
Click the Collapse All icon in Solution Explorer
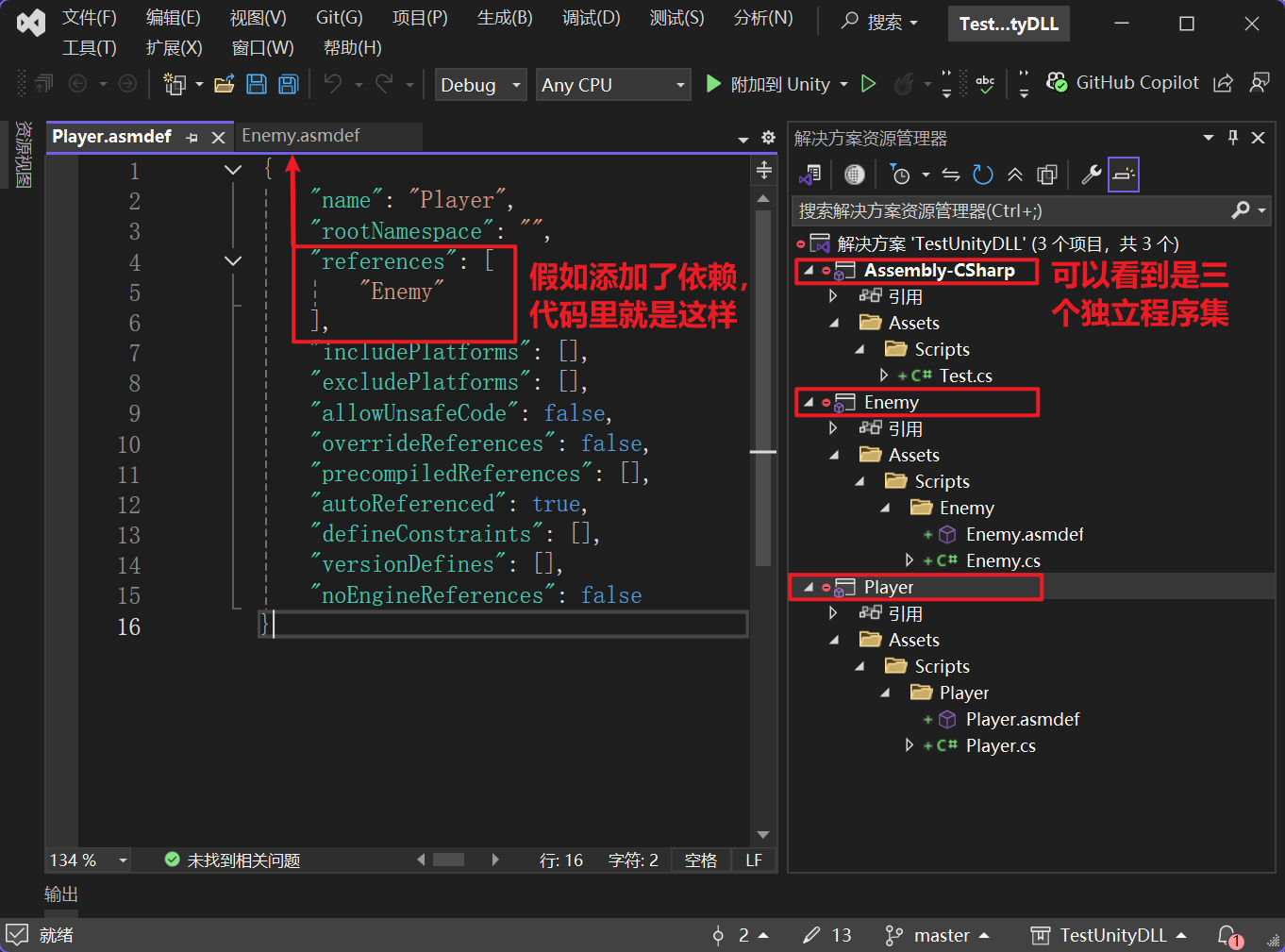pyautogui.click(x=1015, y=175)
